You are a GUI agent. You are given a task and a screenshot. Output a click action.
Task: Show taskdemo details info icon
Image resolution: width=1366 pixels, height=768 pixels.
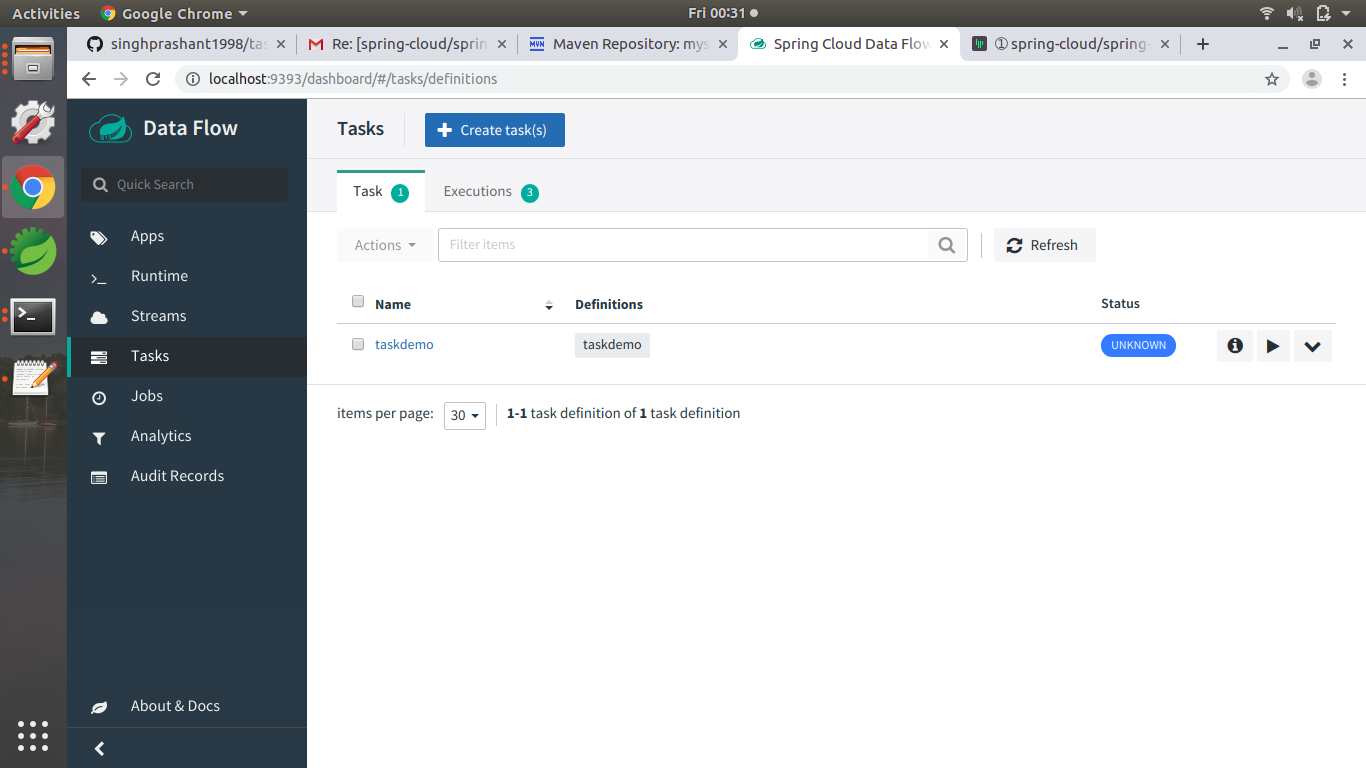[x=1235, y=346]
